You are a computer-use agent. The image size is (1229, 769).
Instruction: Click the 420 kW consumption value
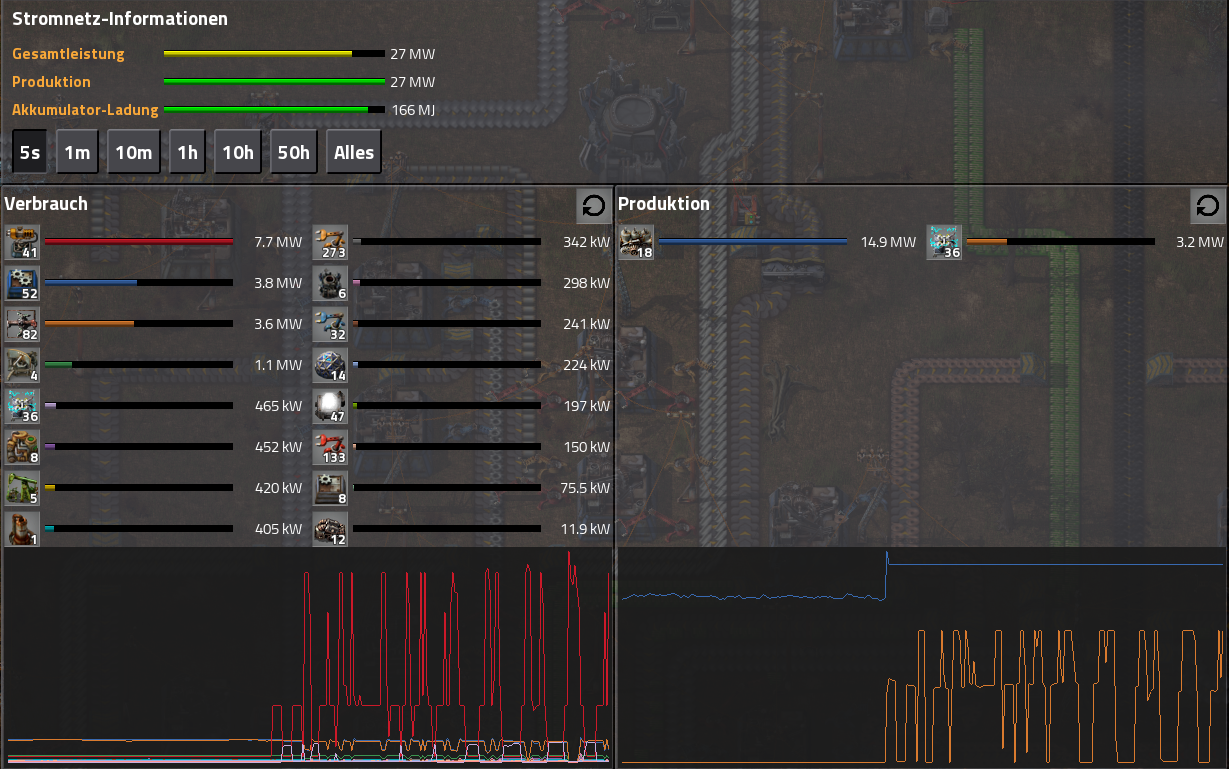[x=278, y=488]
